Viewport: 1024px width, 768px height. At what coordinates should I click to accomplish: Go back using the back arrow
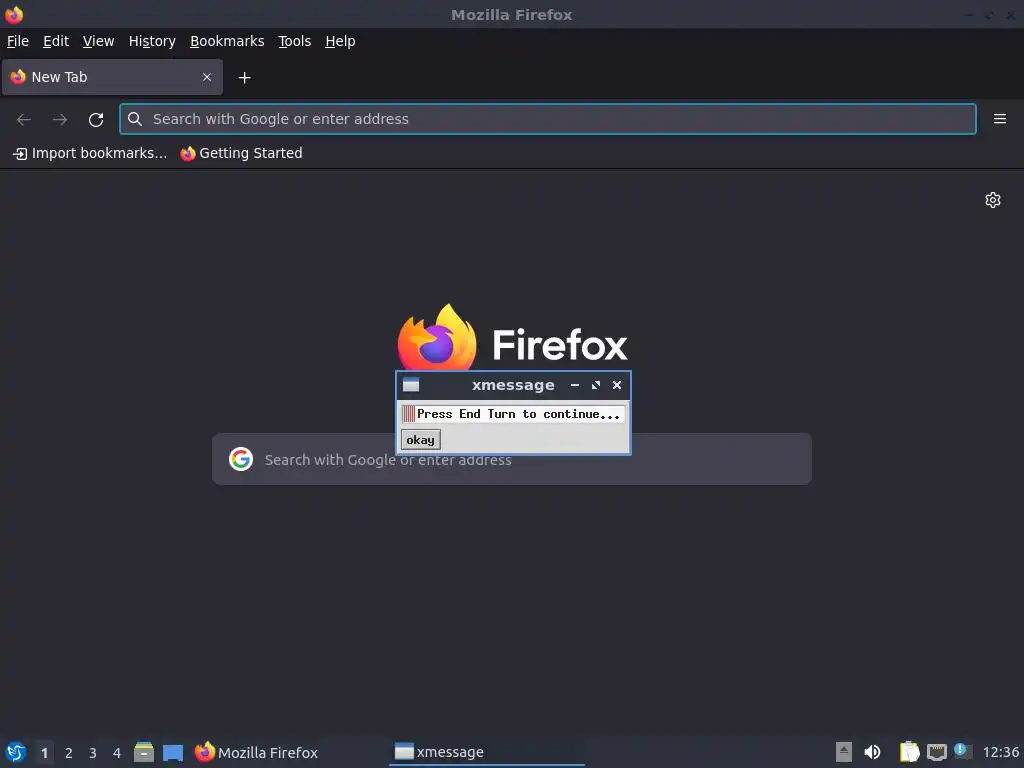[24, 120]
